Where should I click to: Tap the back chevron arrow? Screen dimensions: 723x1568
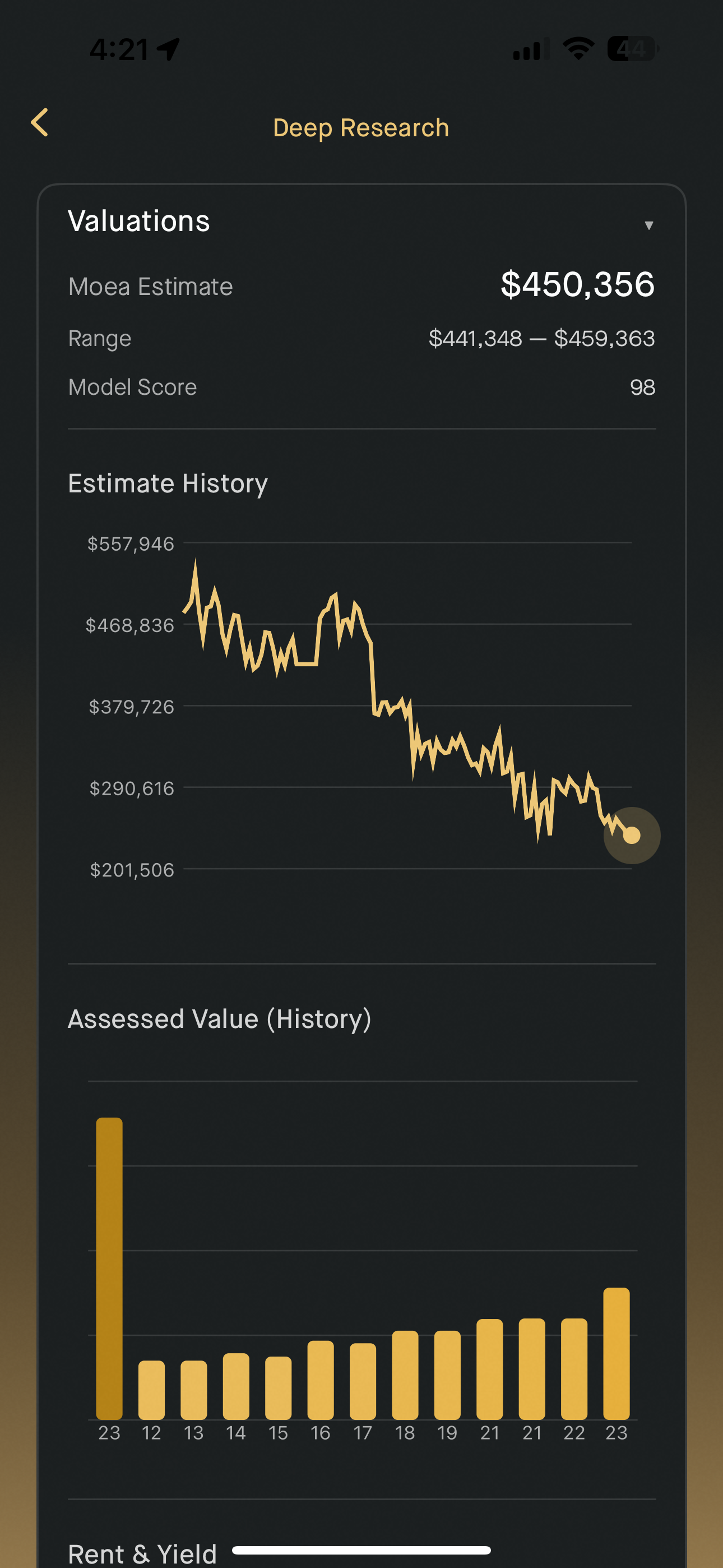[x=40, y=123]
